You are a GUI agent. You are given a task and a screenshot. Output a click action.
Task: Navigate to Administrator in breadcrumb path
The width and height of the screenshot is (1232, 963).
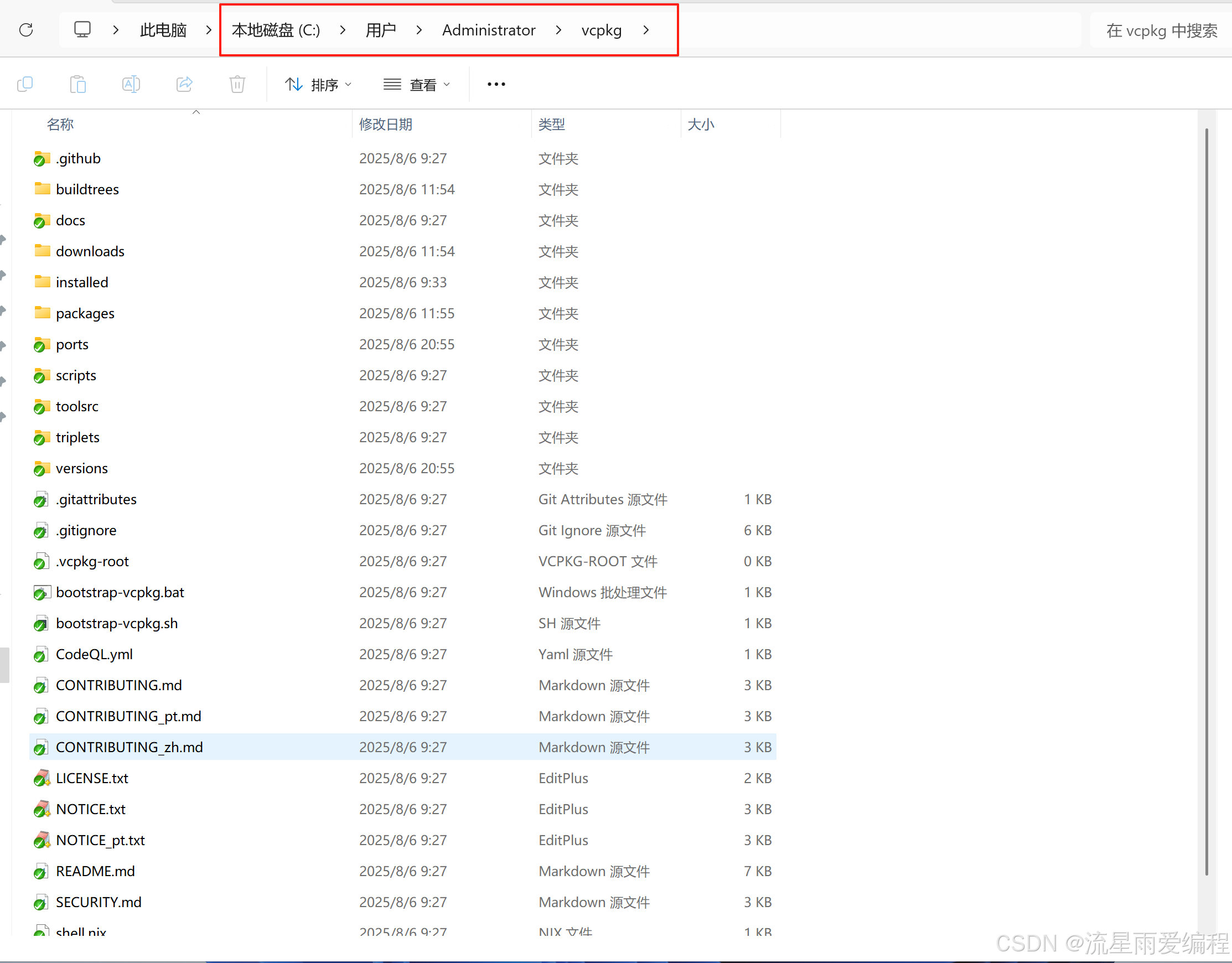tap(489, 30)
